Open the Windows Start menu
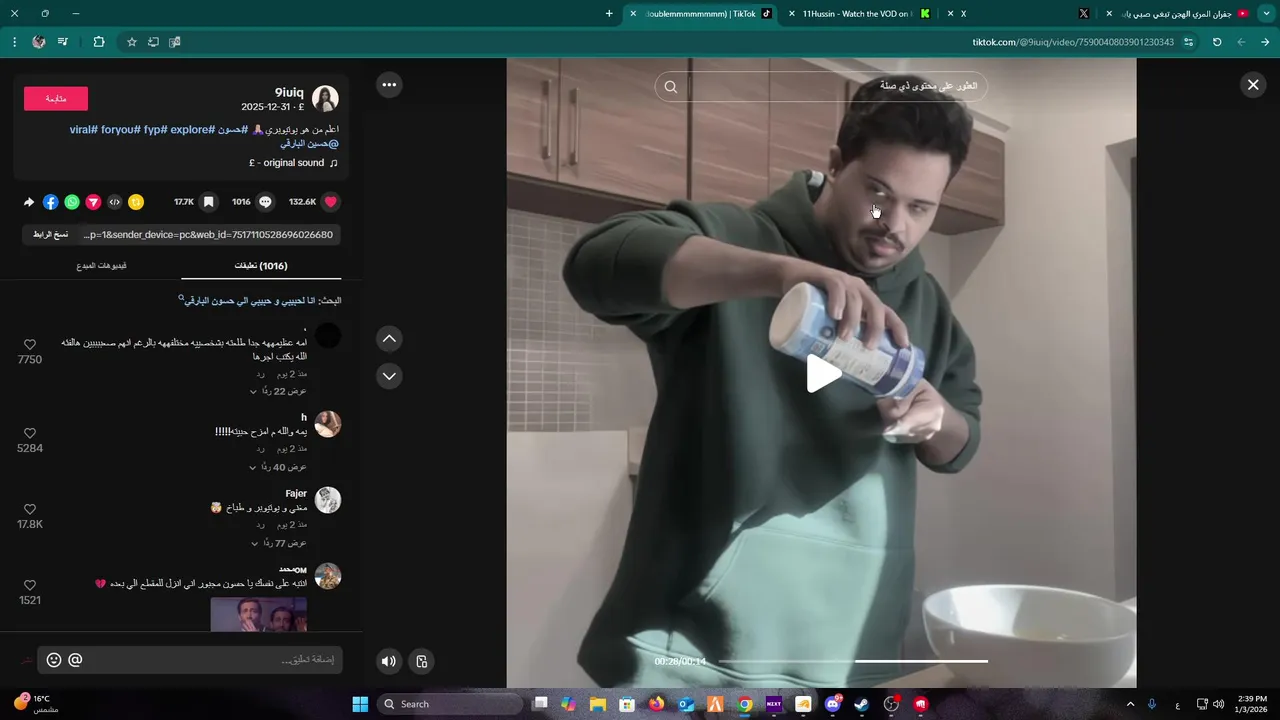This screenshot has height=720, width=1280. click(x=360, y=704)
